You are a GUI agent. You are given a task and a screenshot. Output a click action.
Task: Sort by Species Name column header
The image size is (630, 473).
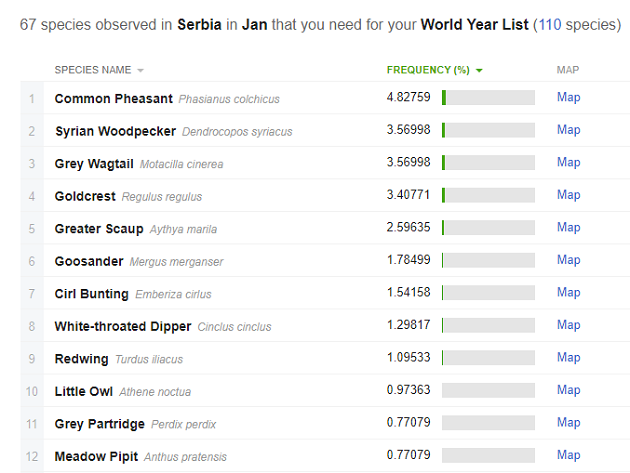click(93, 70)
